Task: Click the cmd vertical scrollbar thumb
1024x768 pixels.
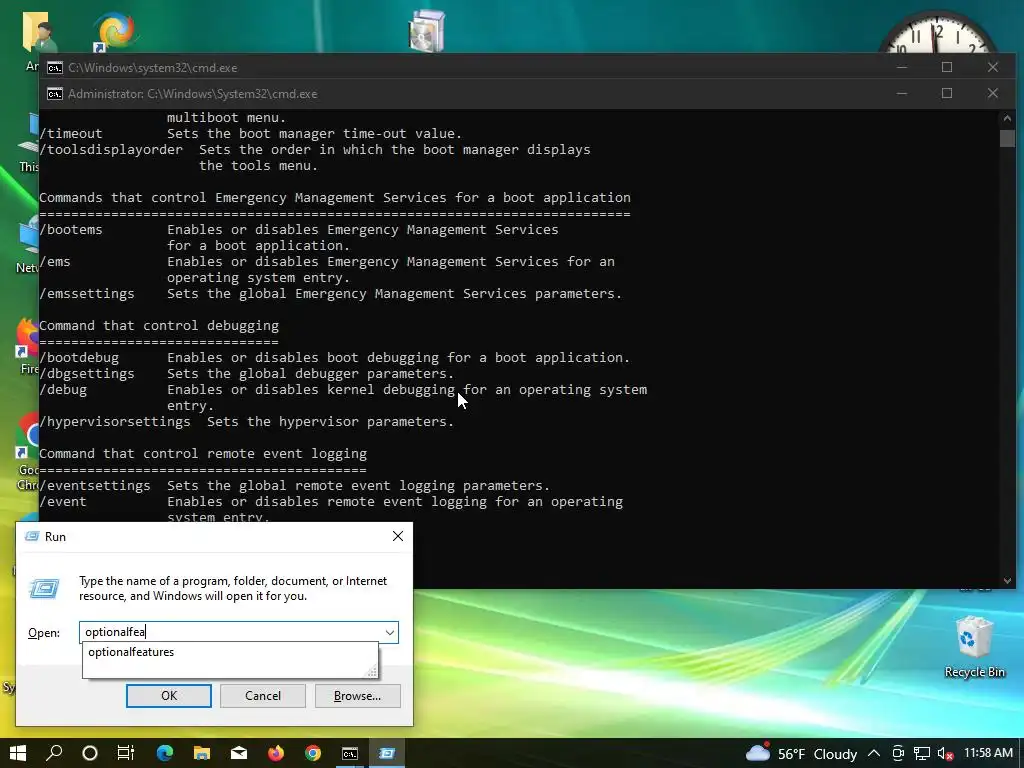Action: click(x=1007, y=138)
